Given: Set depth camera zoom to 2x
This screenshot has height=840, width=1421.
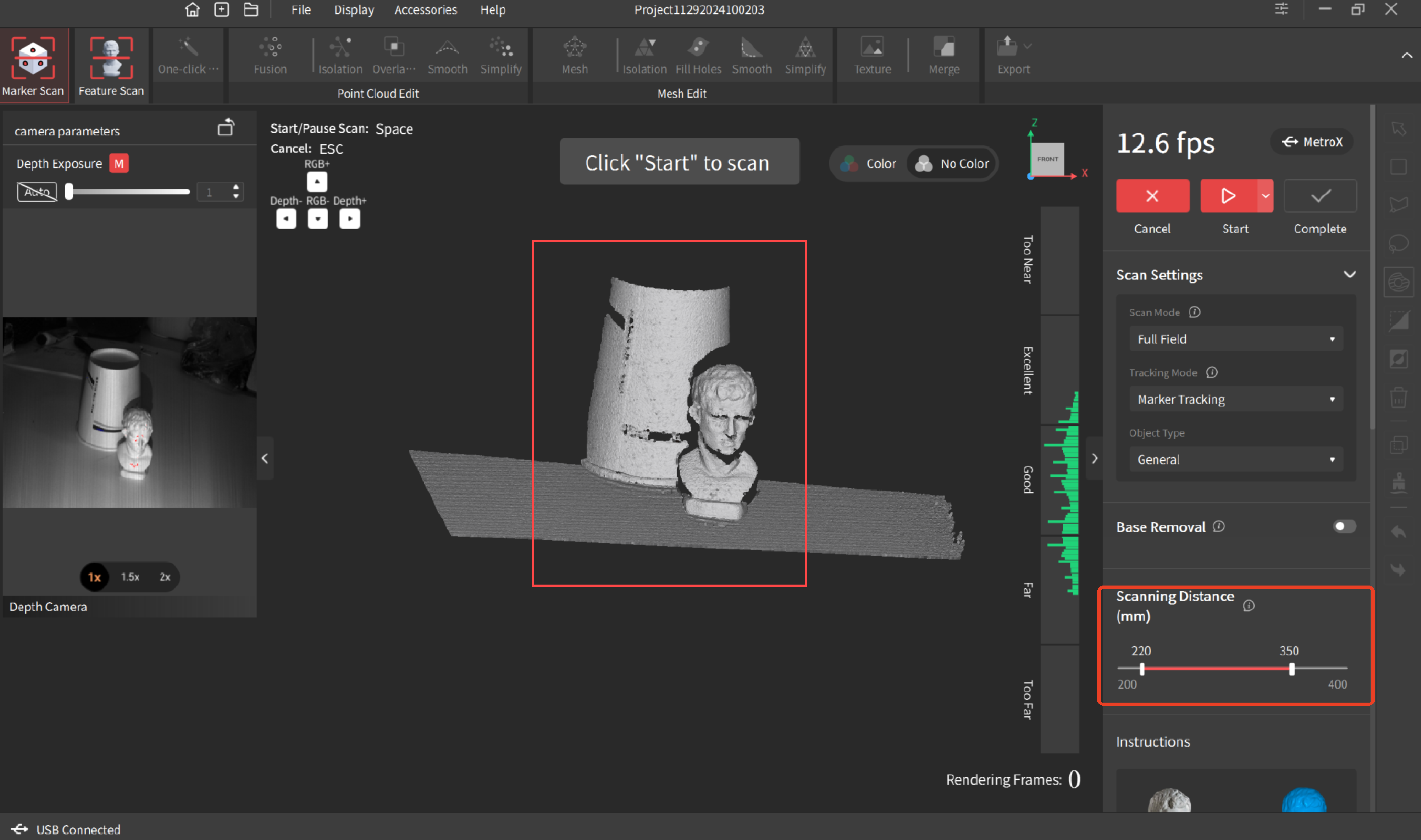Looking at the screenshot, I should 165,577.
